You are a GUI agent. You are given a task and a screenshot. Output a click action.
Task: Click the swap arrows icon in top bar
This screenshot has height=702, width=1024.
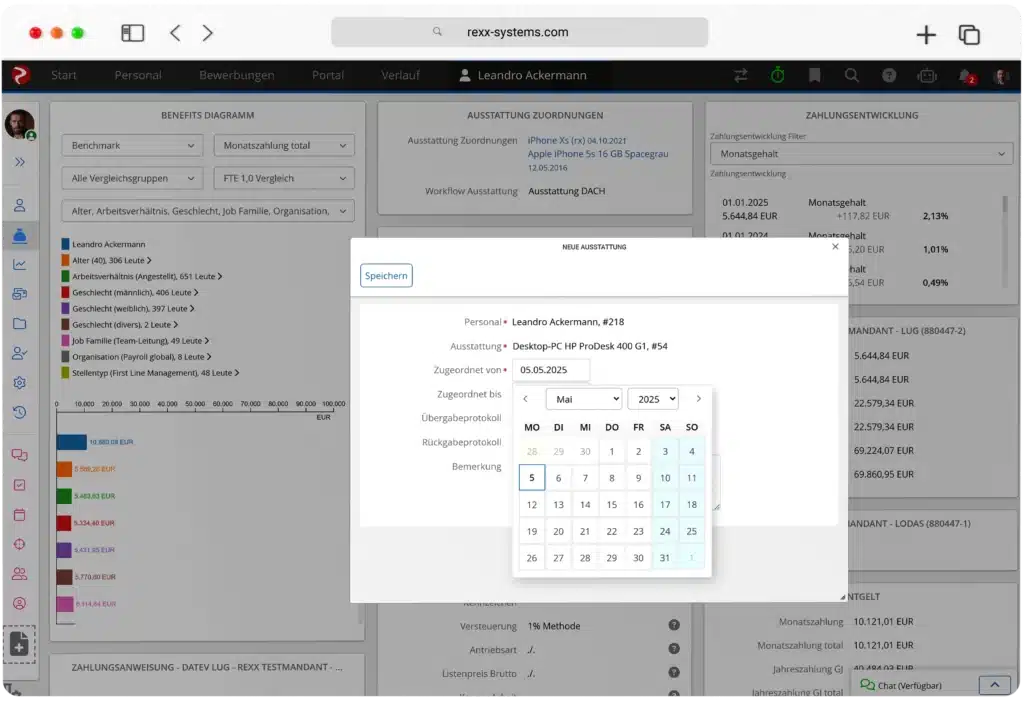pyautogui.click(x=740, y=75)
